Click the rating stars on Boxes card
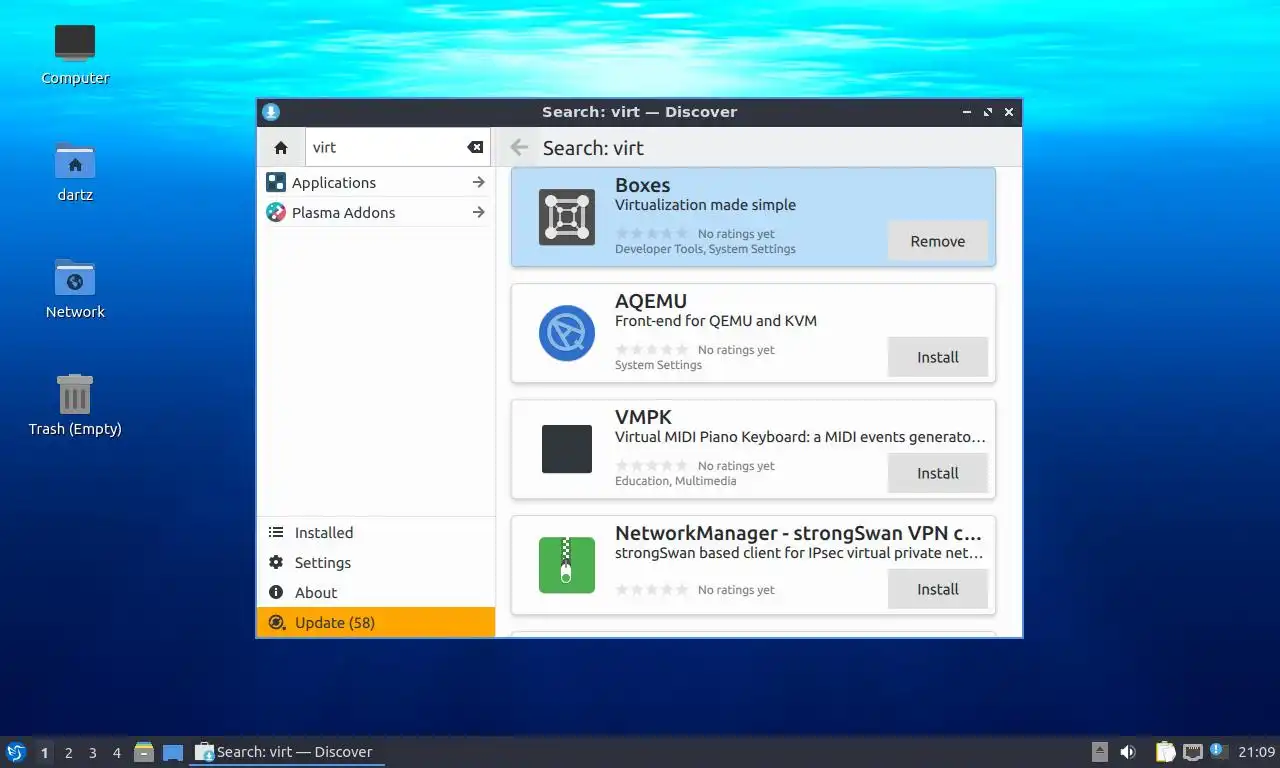 click(x=652, y=234)
